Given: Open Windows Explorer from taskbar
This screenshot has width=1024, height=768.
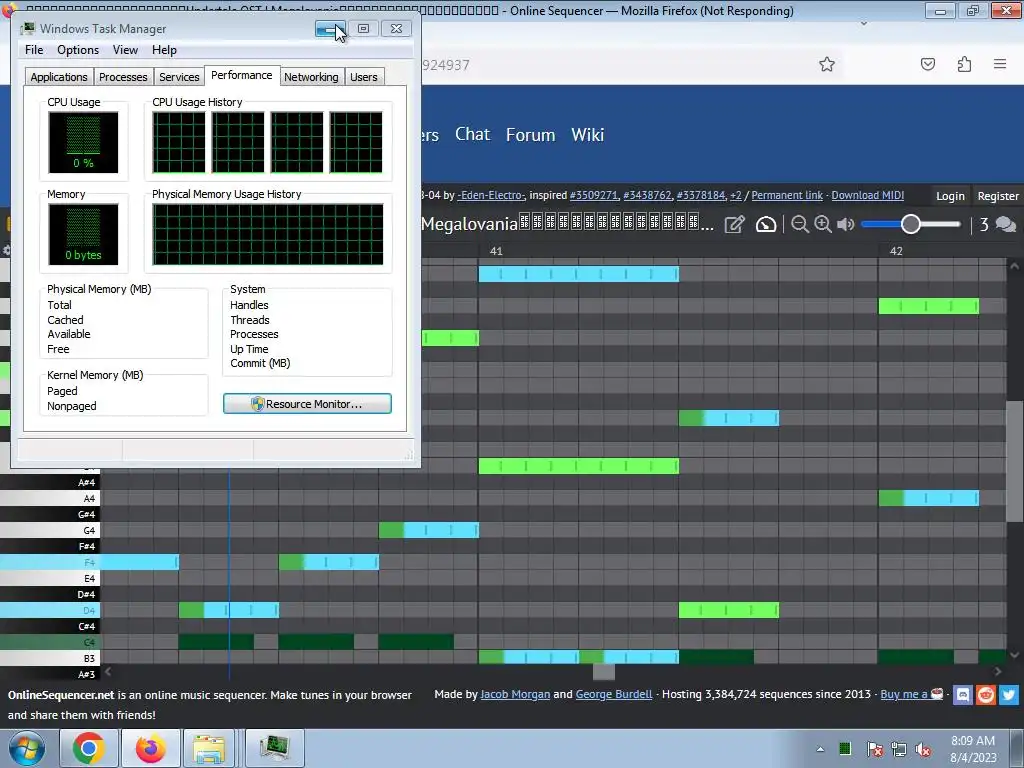Looking at the screenshot, I should [x=209, y=748].
